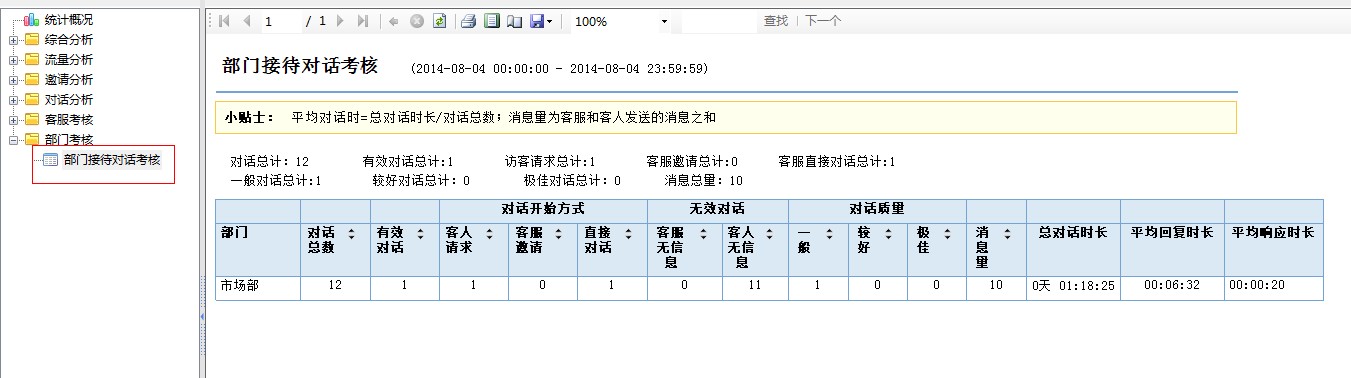Click the stop rendering icon
Screen dimensions: 1351x378
point(416,21)
